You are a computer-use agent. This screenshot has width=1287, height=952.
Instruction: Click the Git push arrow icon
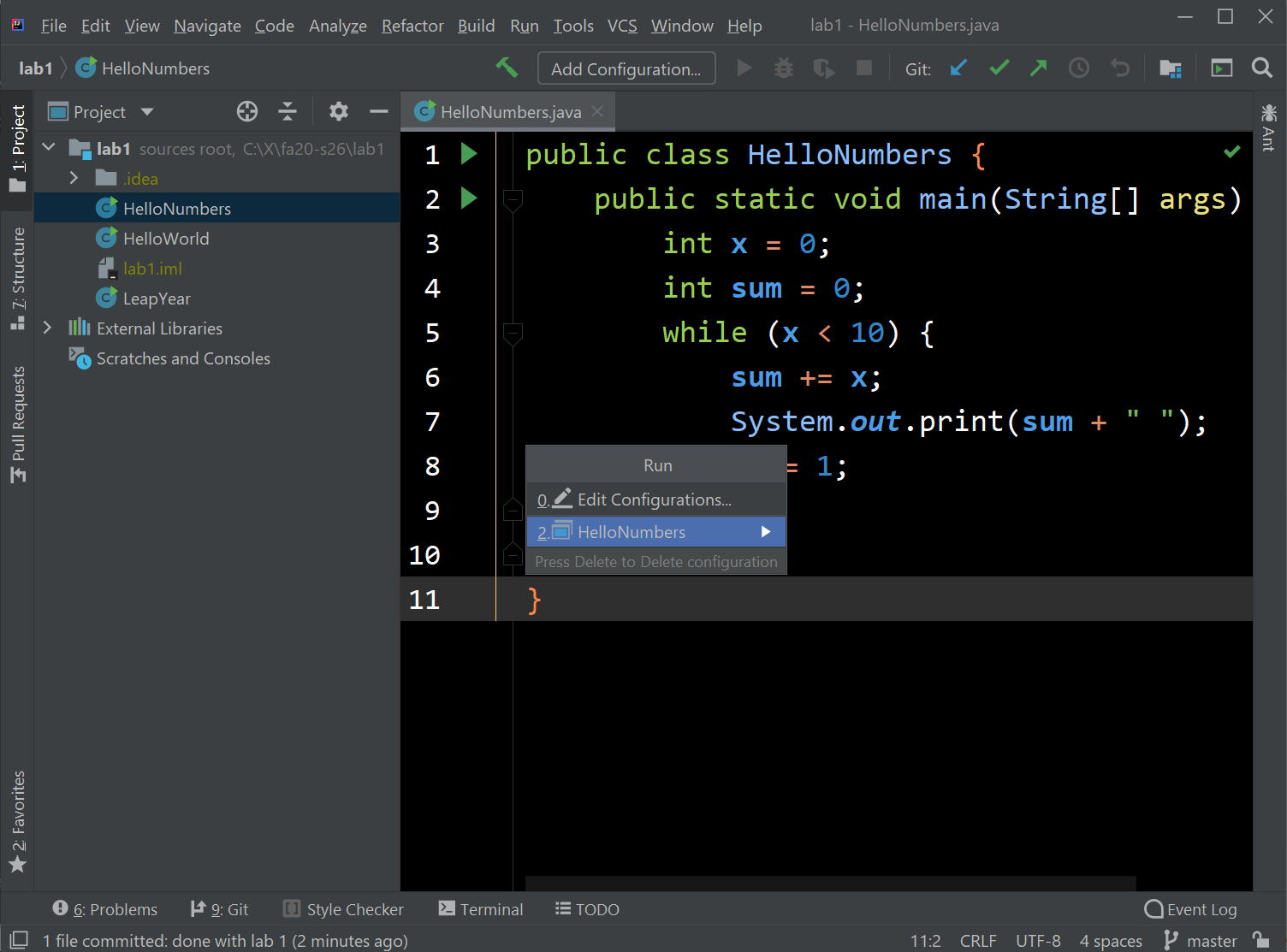[1038, 68]
